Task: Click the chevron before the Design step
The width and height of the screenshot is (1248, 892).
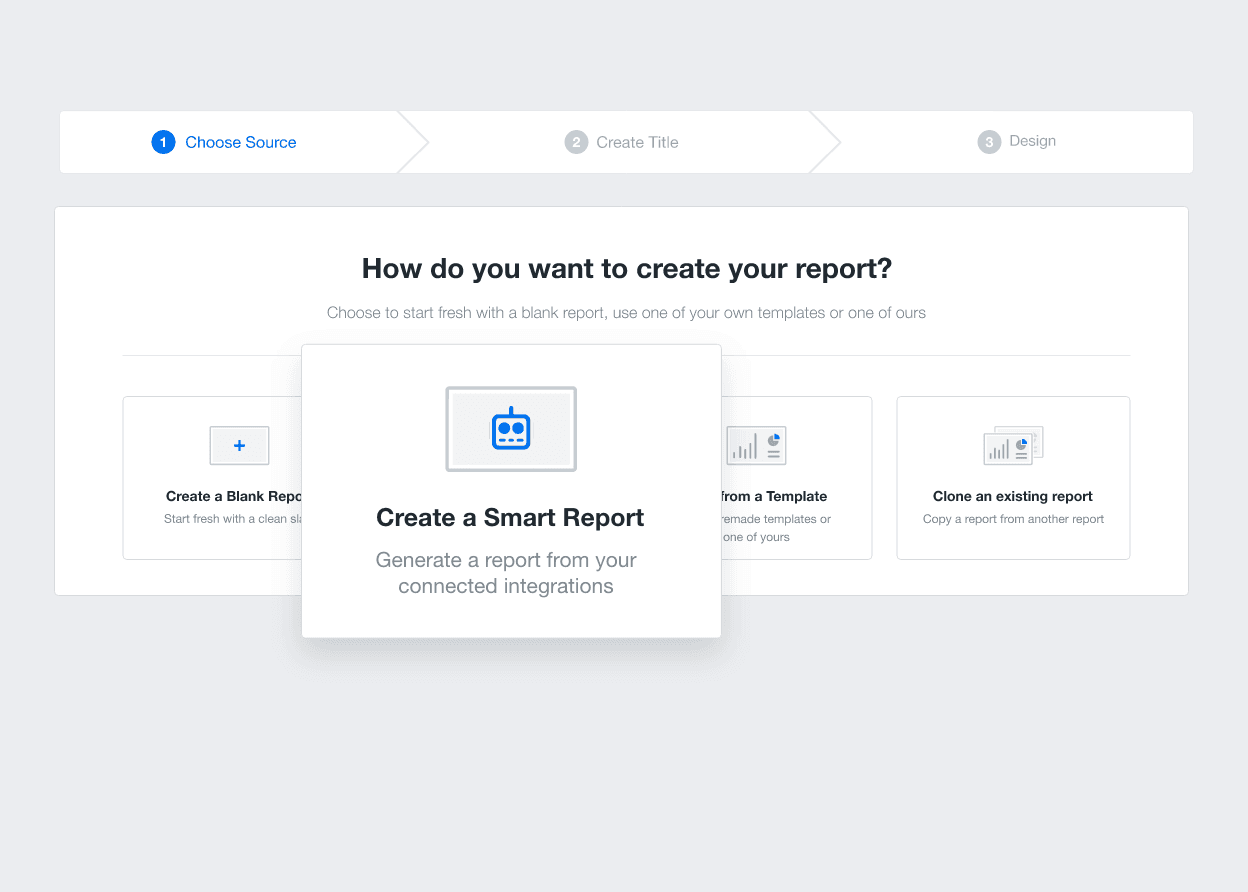Action: 826,142
